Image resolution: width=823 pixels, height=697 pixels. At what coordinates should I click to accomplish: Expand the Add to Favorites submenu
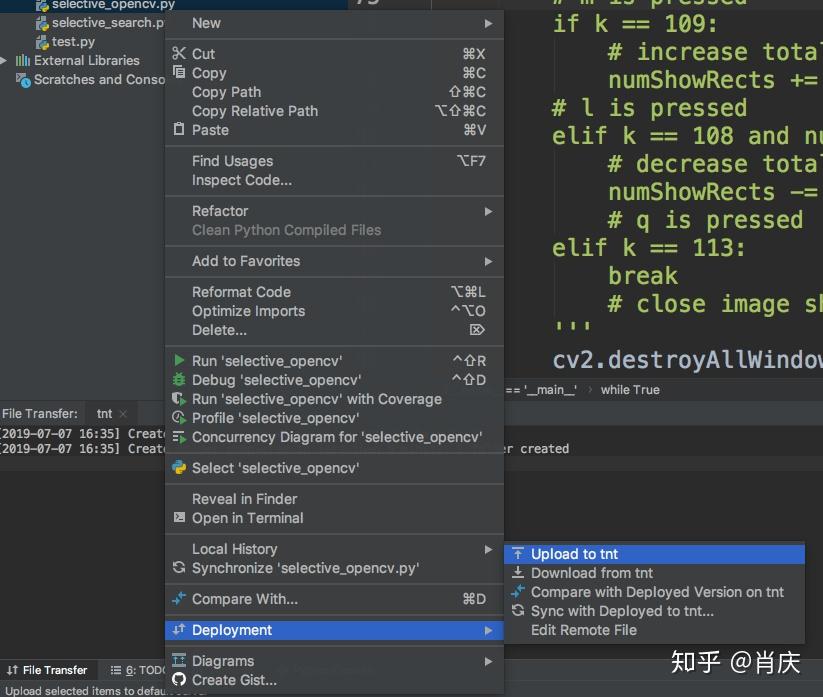(334, 261)
